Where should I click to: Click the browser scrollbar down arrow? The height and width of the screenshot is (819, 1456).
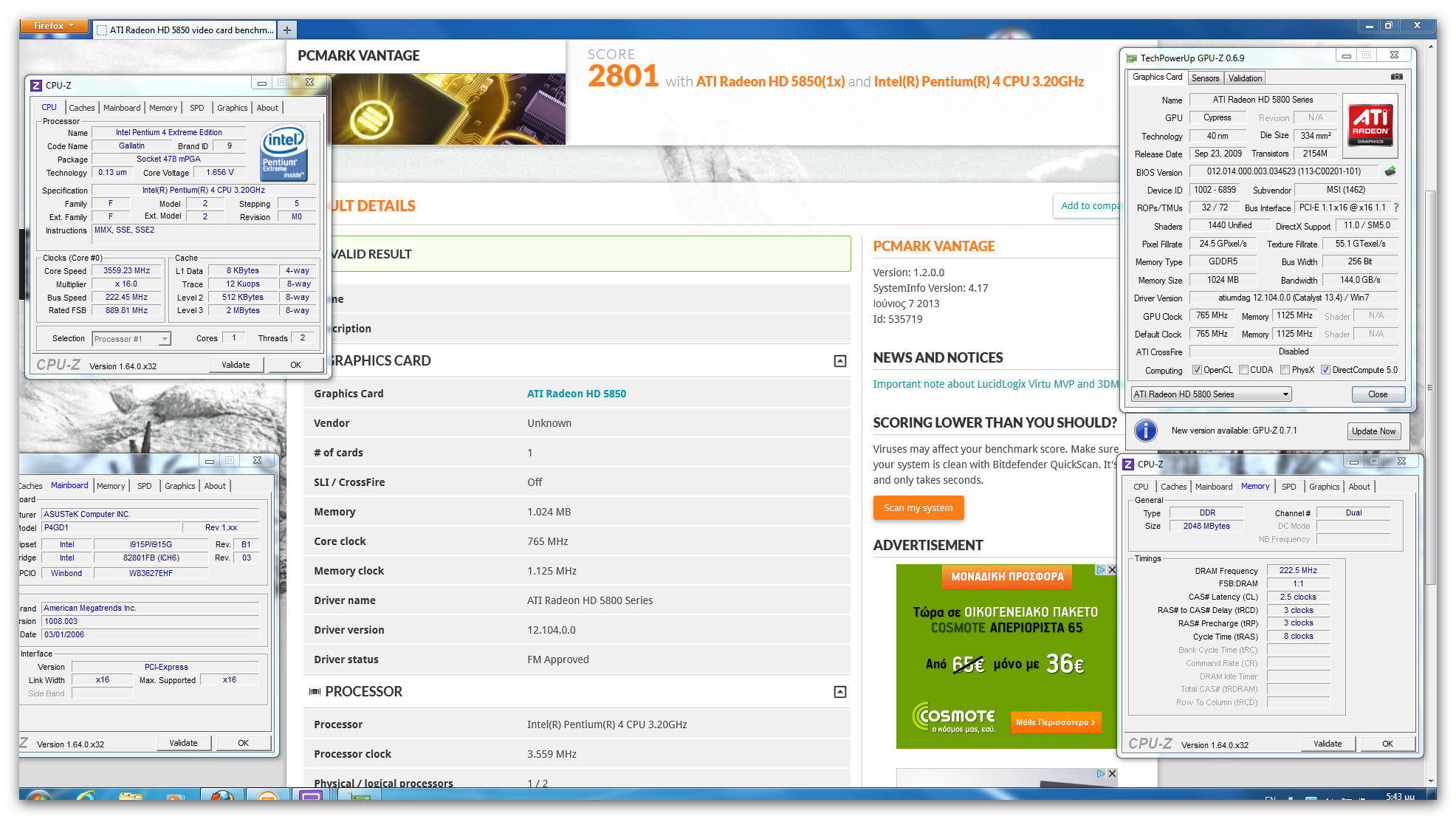click(x=1430, y=780)
